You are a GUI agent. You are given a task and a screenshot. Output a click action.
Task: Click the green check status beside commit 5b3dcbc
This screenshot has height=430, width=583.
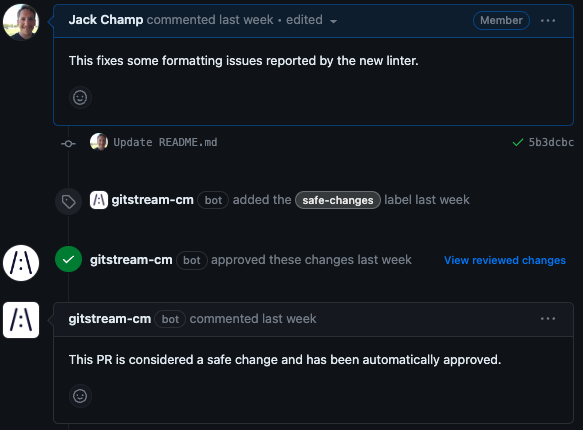click(x=518, y=142)
